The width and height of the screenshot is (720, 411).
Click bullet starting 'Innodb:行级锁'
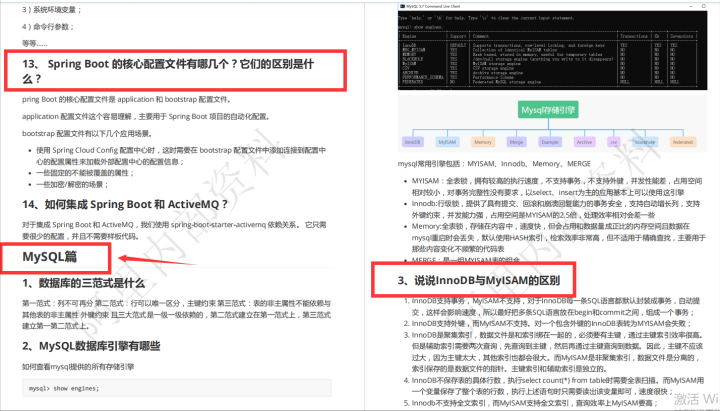pyautogui.click(x=556, y=209)
